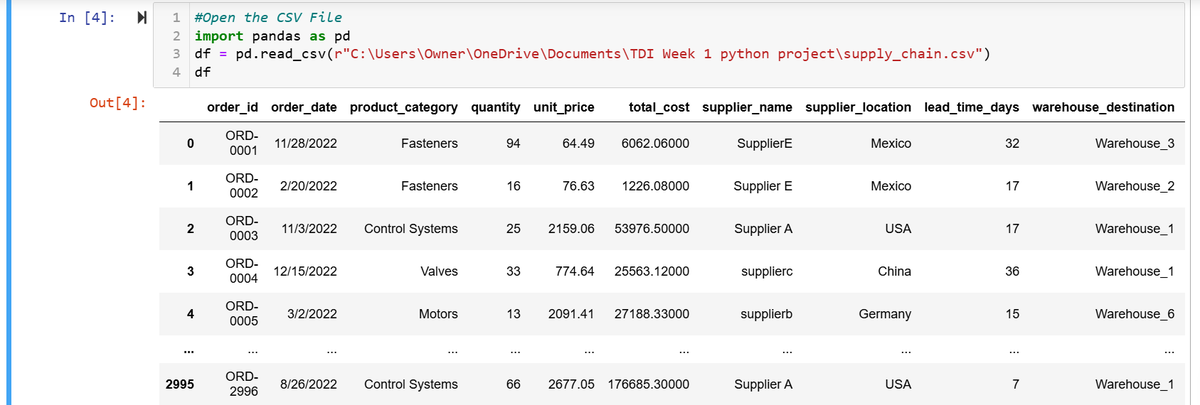Image resolution: width=1200 pixels, height=405 pixels.
Task: Click the China supplier location cell
Action: click(894, 271)
